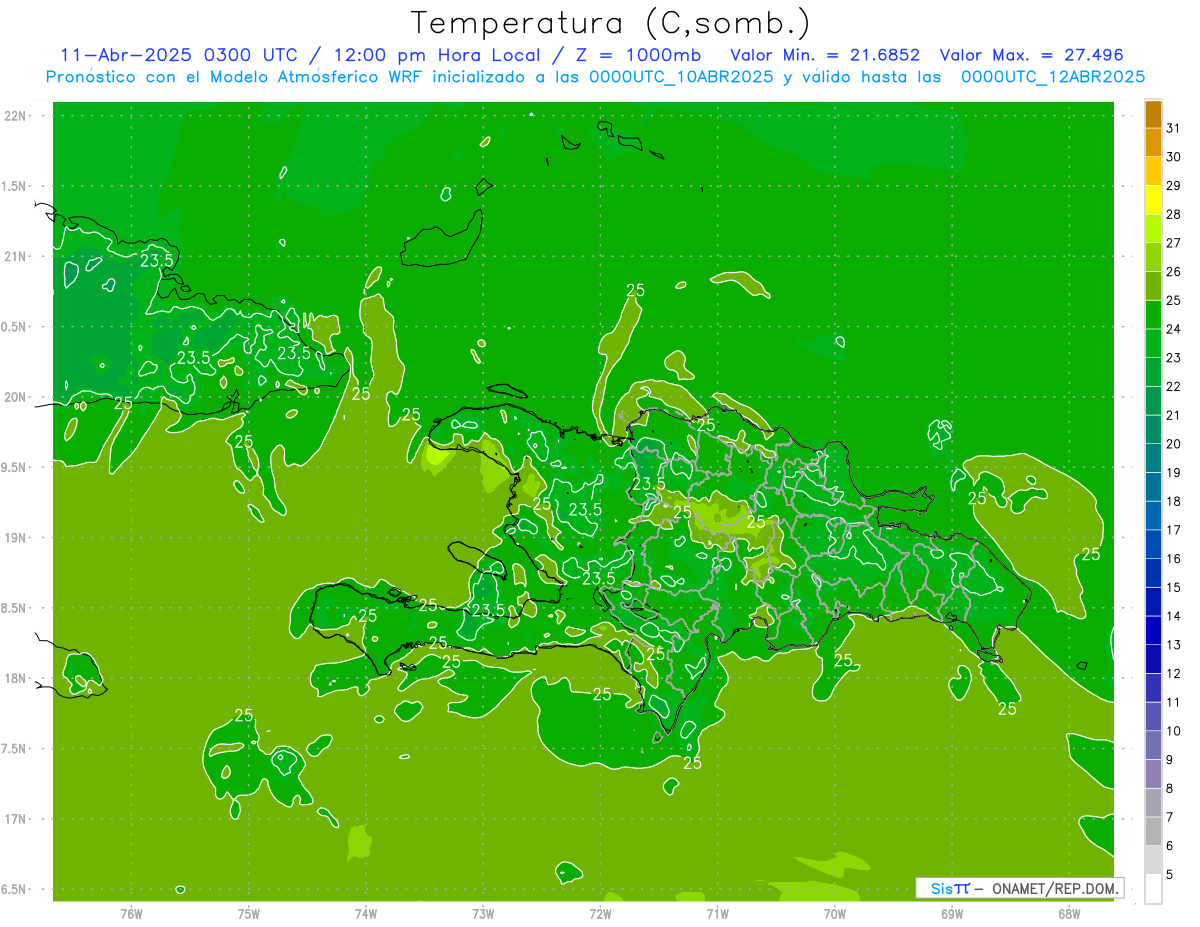Click the "20N" latitude axis label
Screen dimensions: 1200x927
(x=14, y=397)
